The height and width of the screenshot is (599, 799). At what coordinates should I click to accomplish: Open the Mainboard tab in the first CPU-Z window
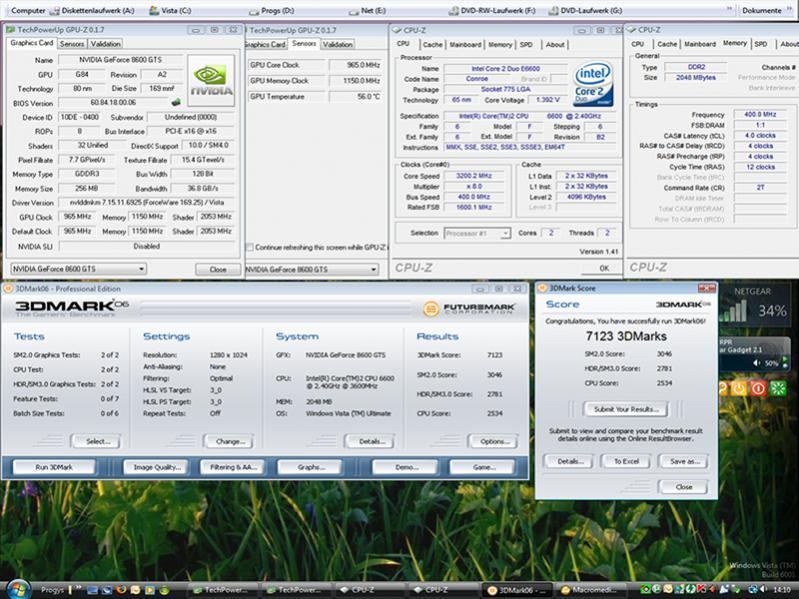coord(465,44)
